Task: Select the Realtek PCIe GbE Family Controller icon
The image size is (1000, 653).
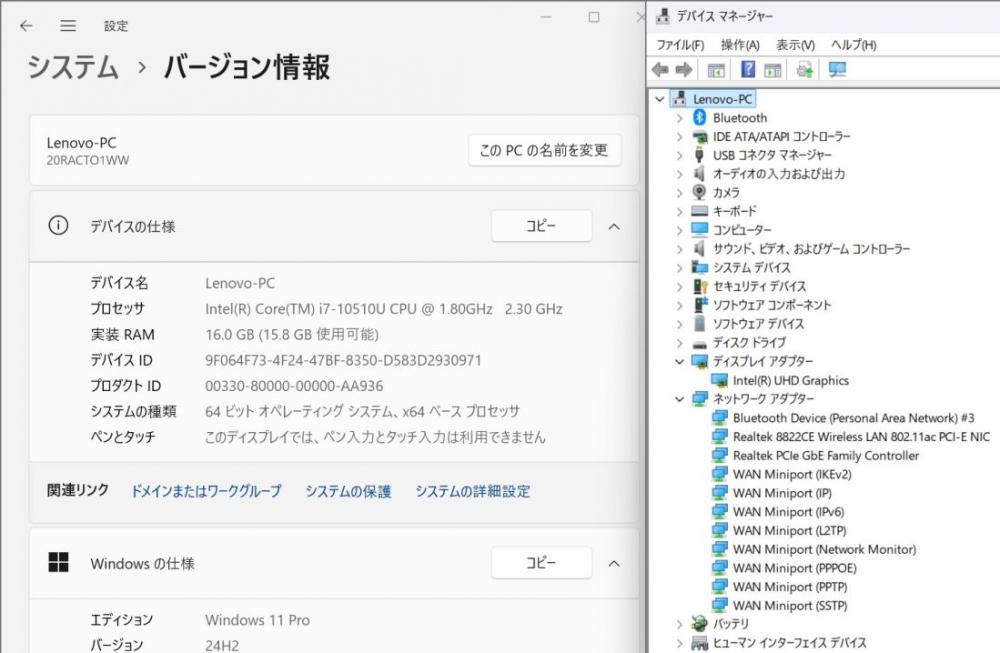Action: pos(719,455)
